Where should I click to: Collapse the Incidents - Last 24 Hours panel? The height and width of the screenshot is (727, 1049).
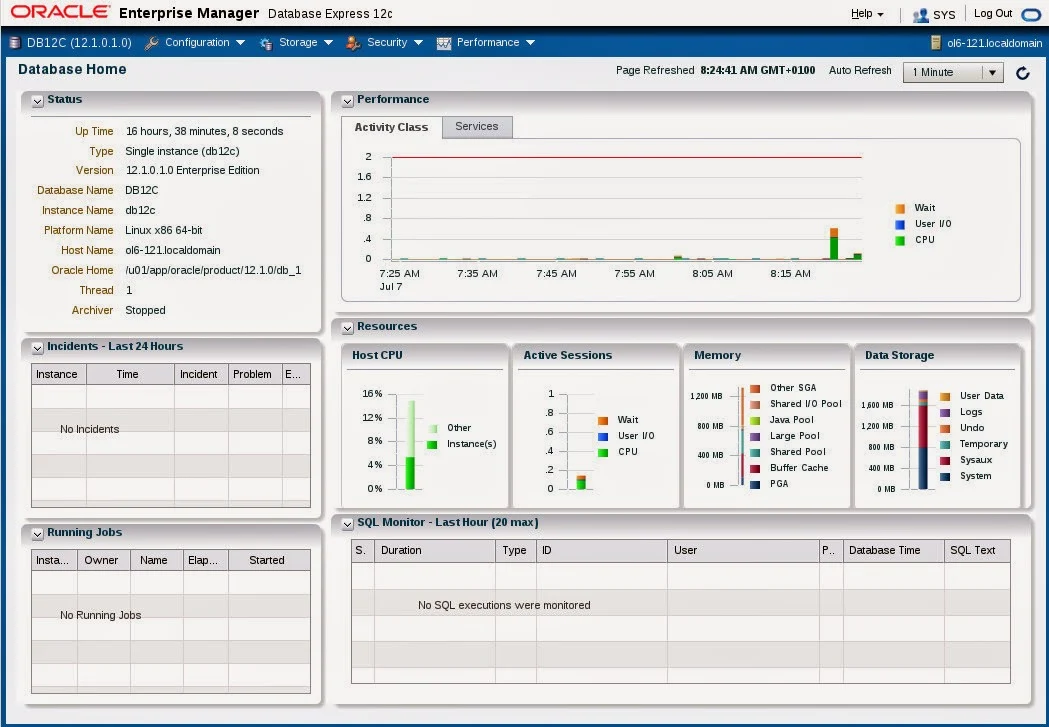coord(37,348)
